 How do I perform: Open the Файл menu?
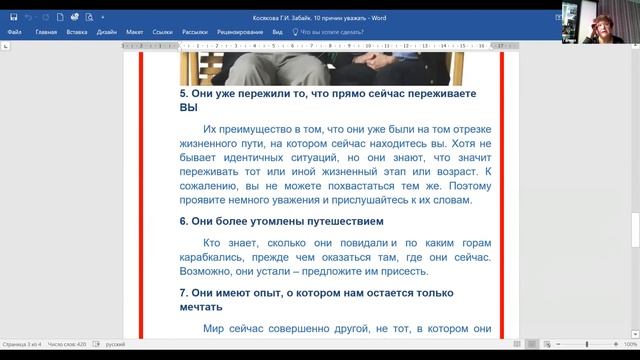coord(14,32)
